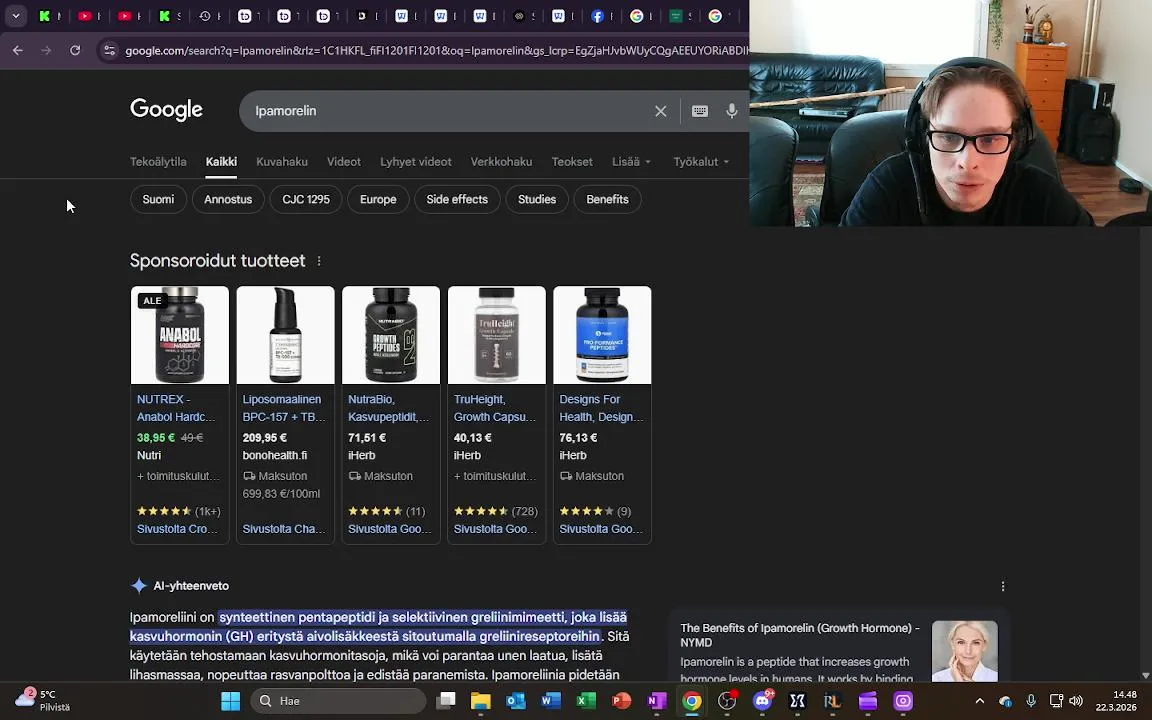The height and width of the screenshot is (720, 1152).
Task: Open Teokset tab
Action: (x=572, y=162)
